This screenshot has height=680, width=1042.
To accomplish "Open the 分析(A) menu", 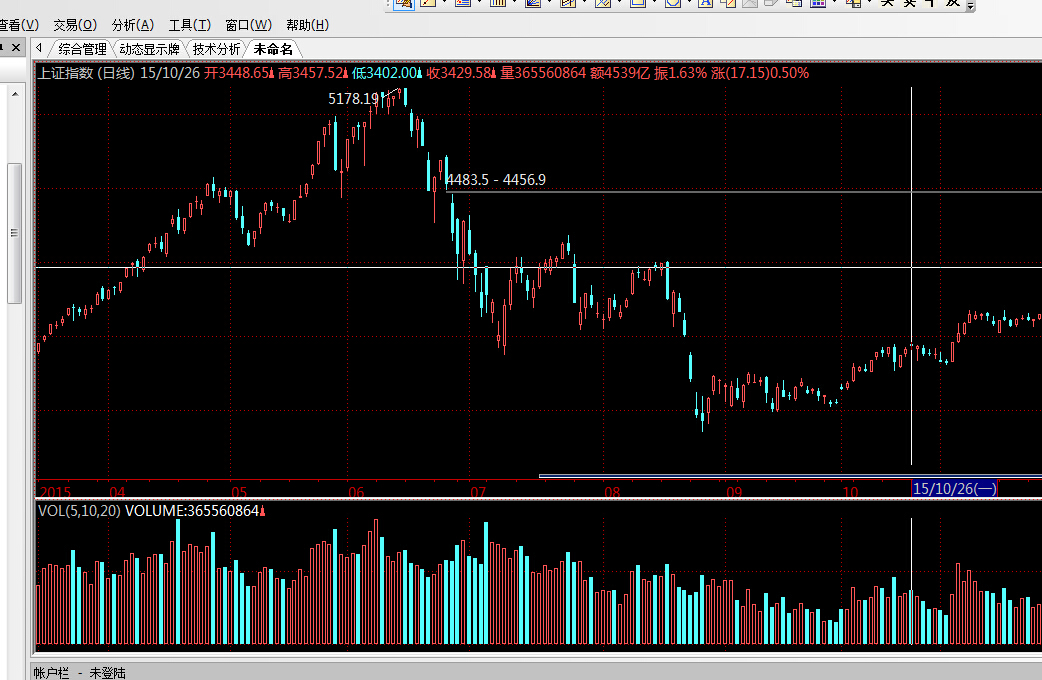I will point(133,25).
